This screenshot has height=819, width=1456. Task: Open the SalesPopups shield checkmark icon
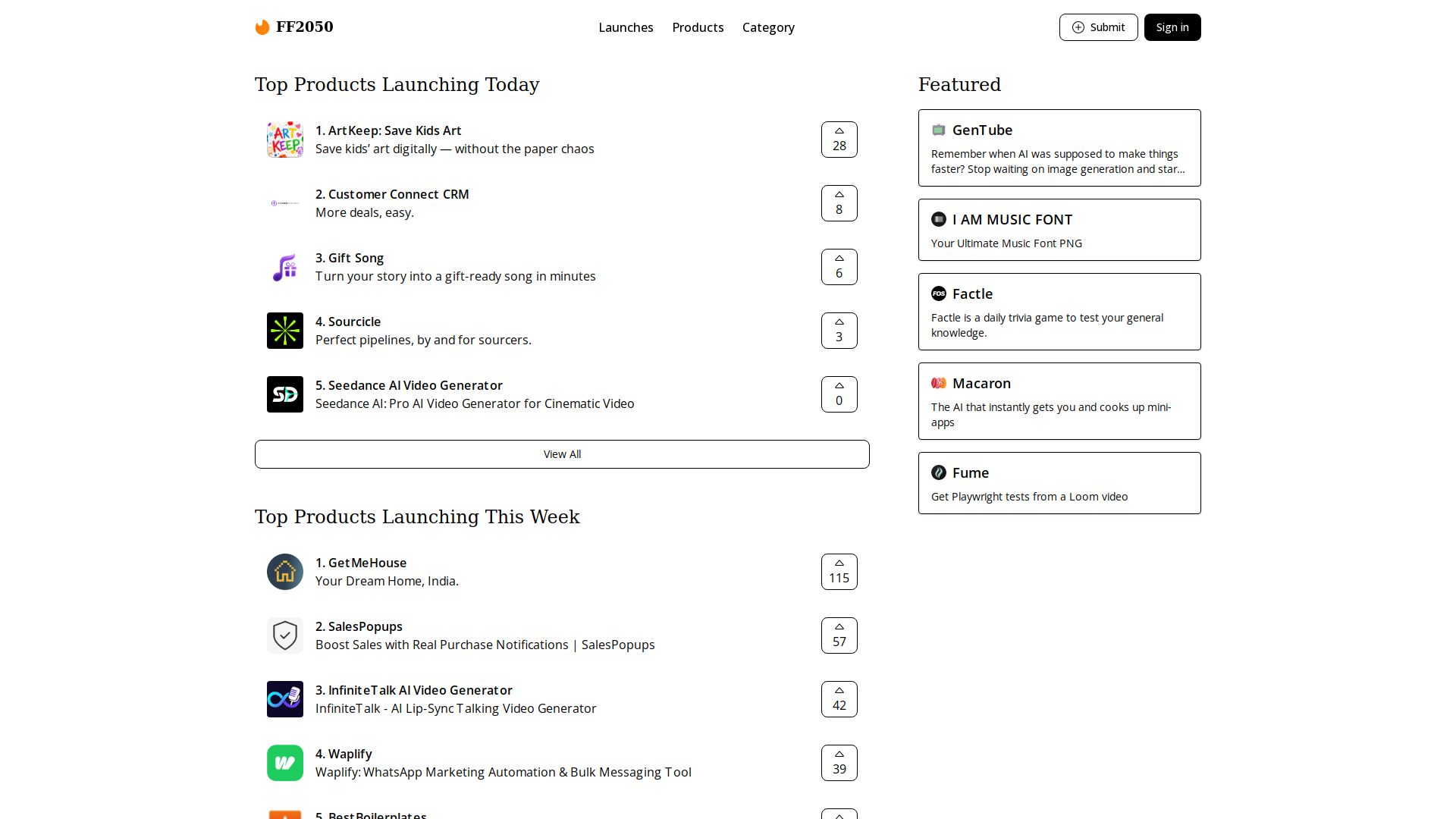coord(285,635)
